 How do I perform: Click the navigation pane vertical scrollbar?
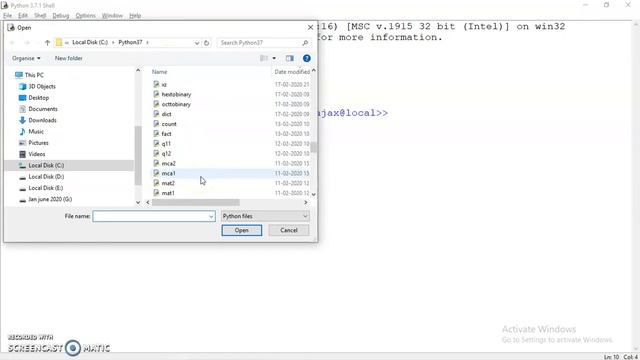pyautogui.click(x=138, y=155)
